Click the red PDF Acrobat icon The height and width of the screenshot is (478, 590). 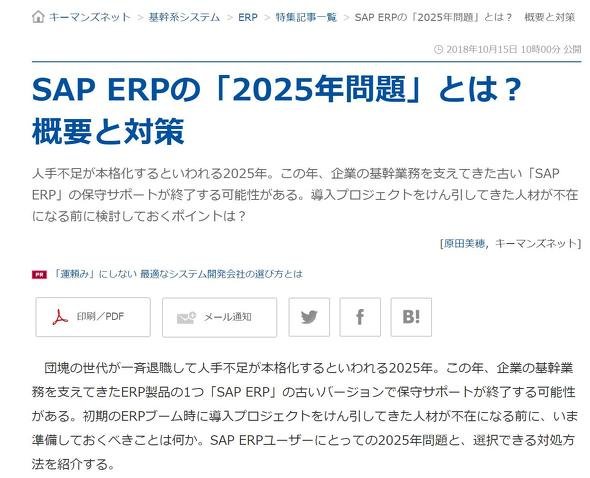pos(60,317)
